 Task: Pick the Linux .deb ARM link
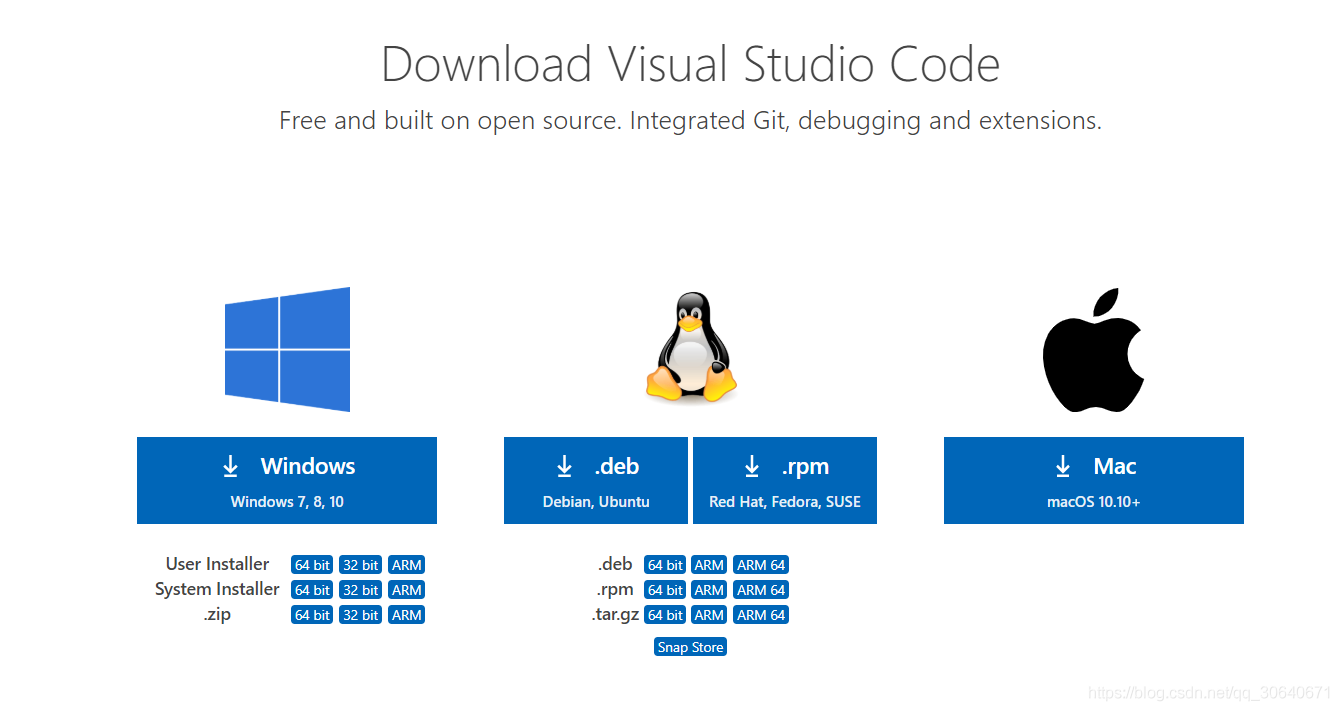tap(709, 565)
